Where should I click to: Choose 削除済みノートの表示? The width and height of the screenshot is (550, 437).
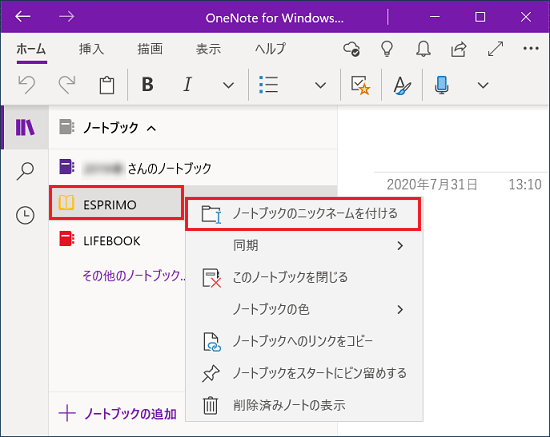click(304, 405)
